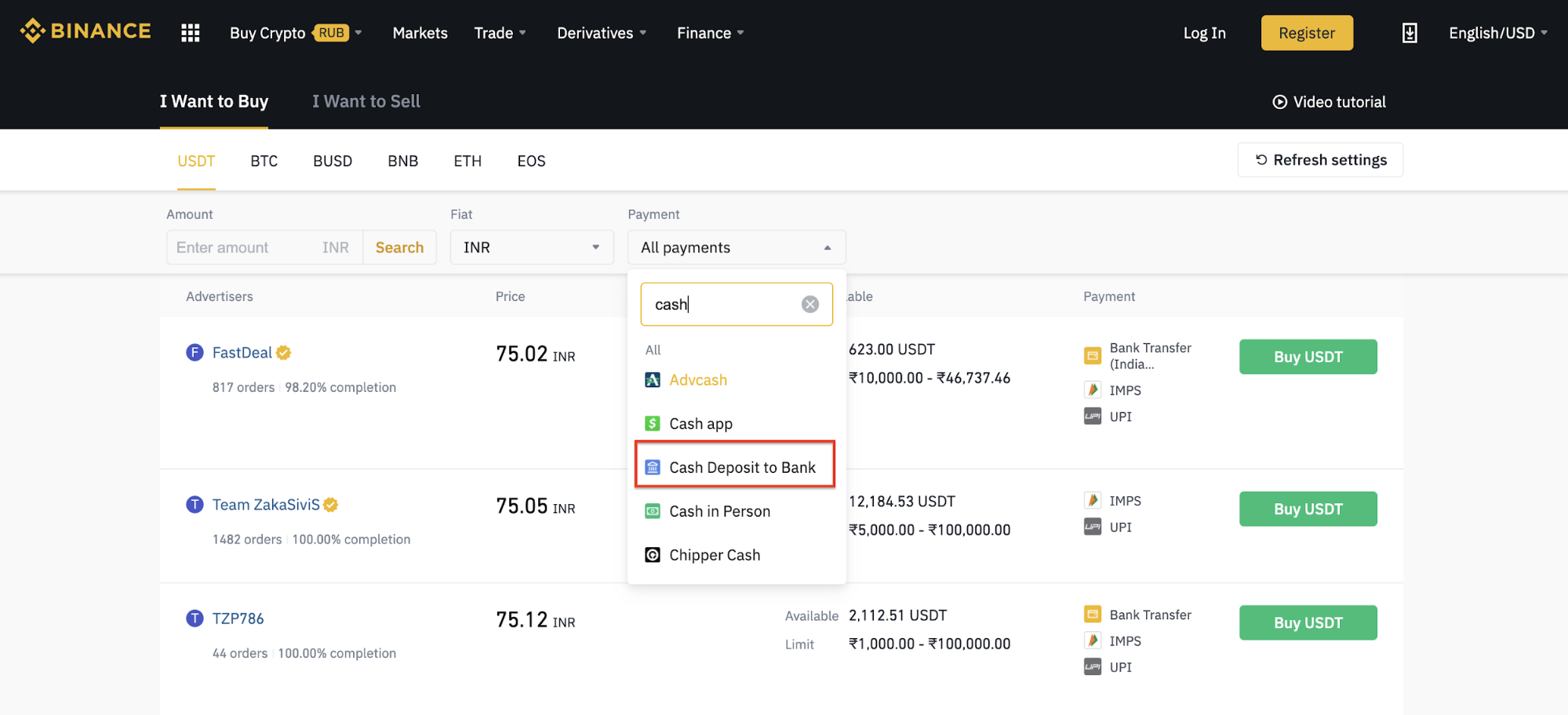This screenshot has width=1568, height=715.
Task: Open the English/USD language selector
Action: click(x=1498, y=33)
